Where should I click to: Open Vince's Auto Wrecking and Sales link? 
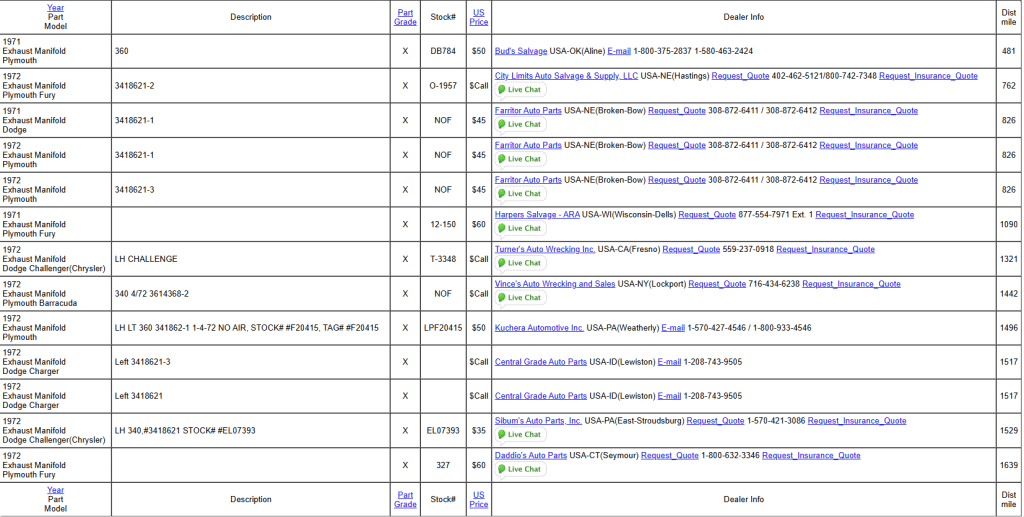[555, 284]
